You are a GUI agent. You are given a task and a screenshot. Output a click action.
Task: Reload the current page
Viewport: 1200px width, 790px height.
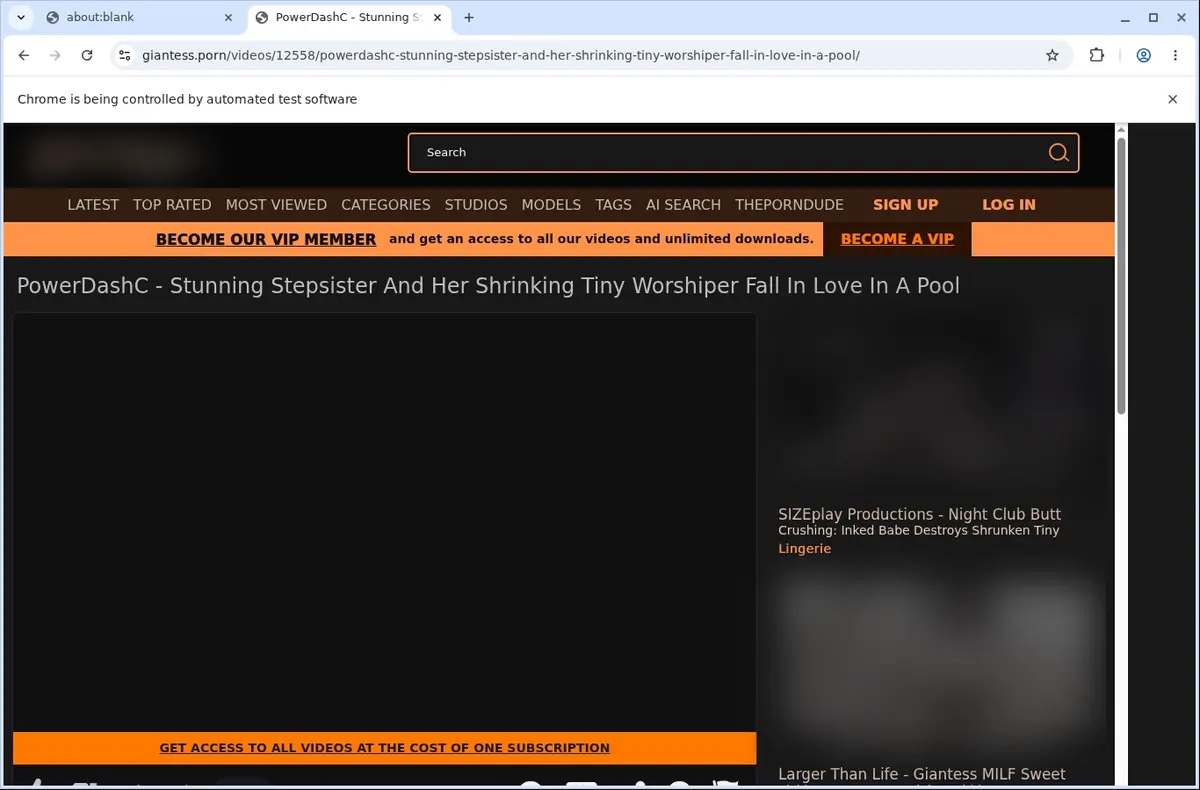[87, 55]
